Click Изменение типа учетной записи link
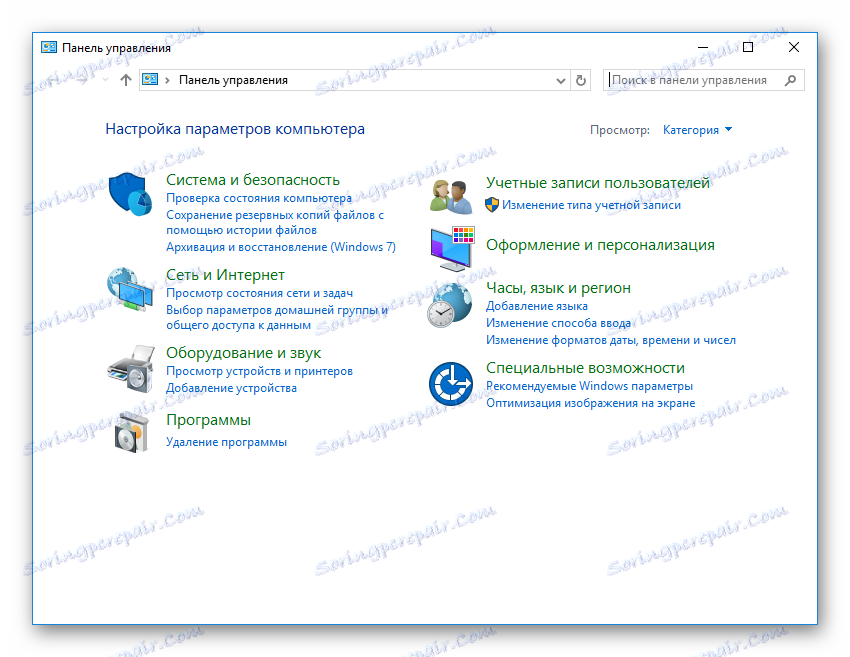850x657 pixels. [591, 205]
